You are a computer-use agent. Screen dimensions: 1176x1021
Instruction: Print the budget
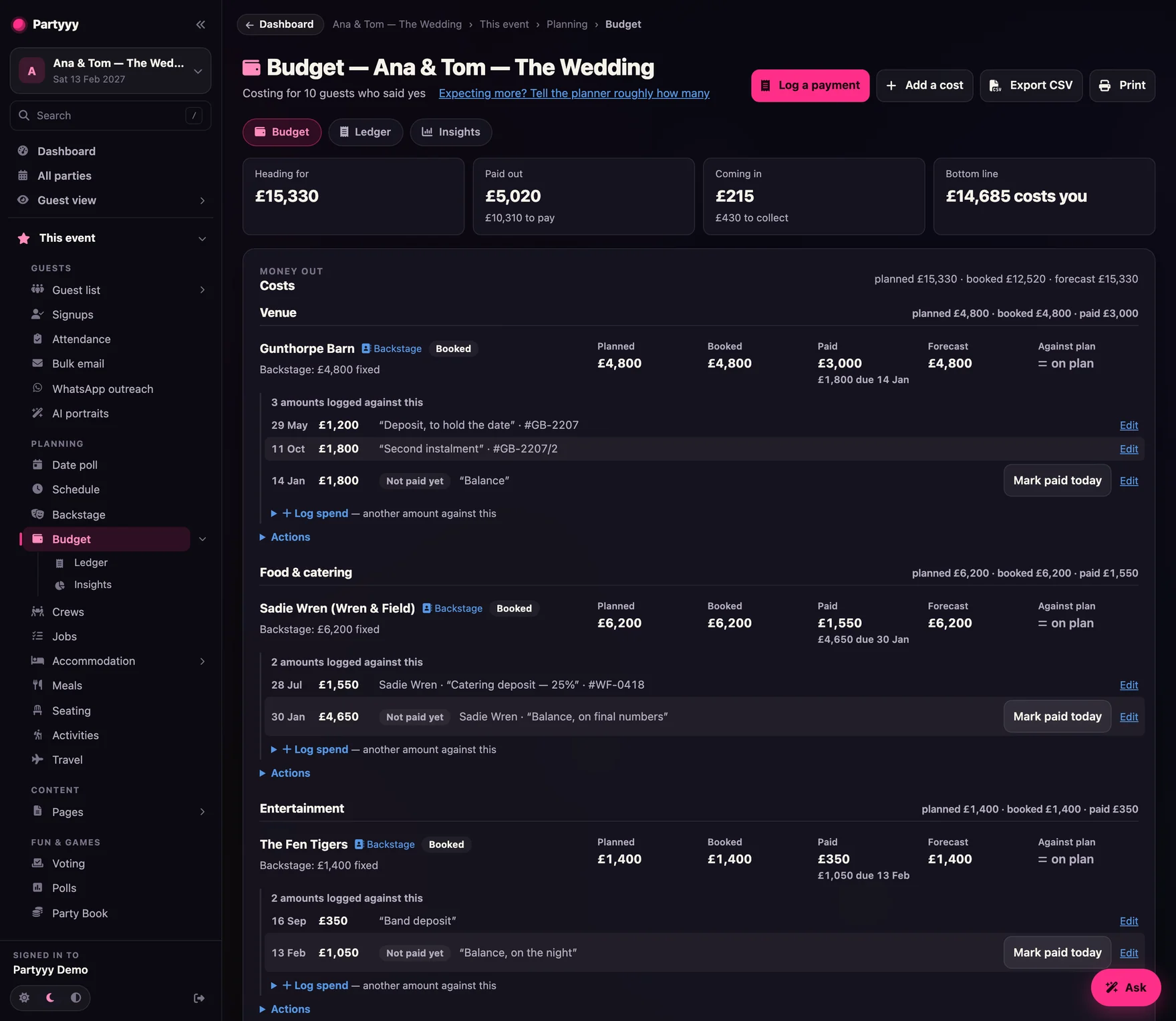coord(1123,86)
